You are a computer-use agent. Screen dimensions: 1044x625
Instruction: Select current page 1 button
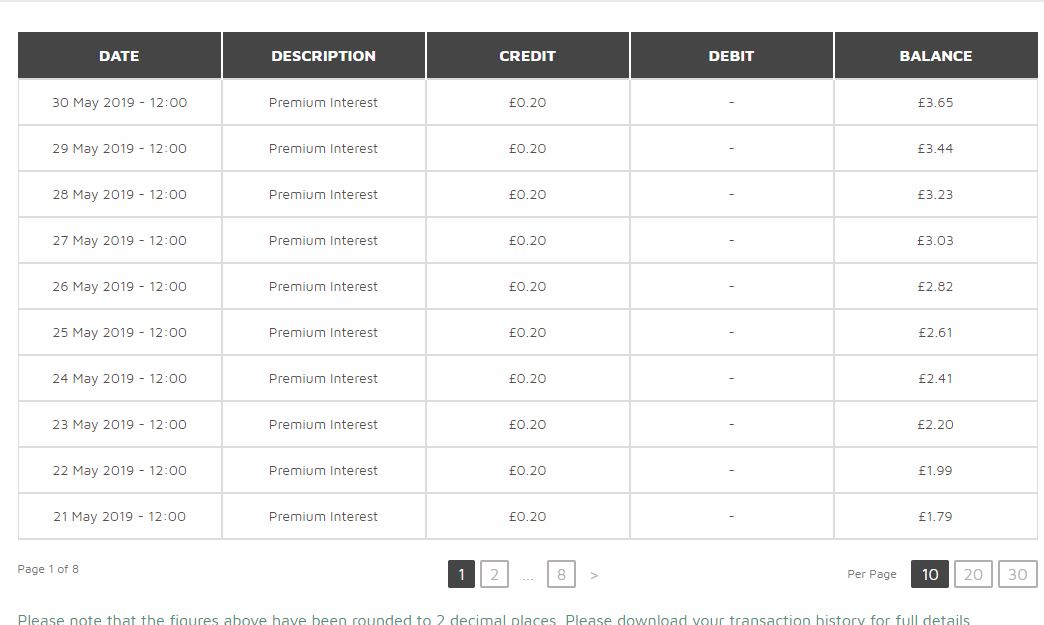461,574
